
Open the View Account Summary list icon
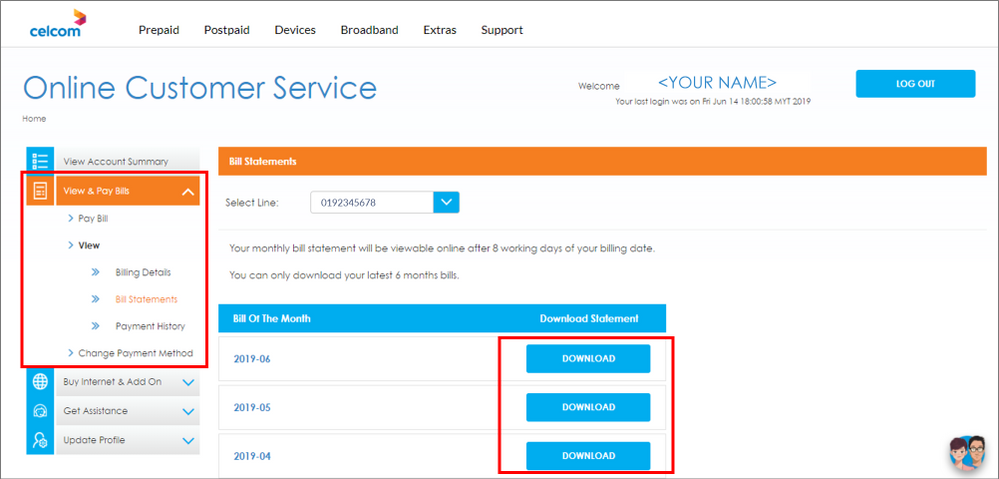41,161
